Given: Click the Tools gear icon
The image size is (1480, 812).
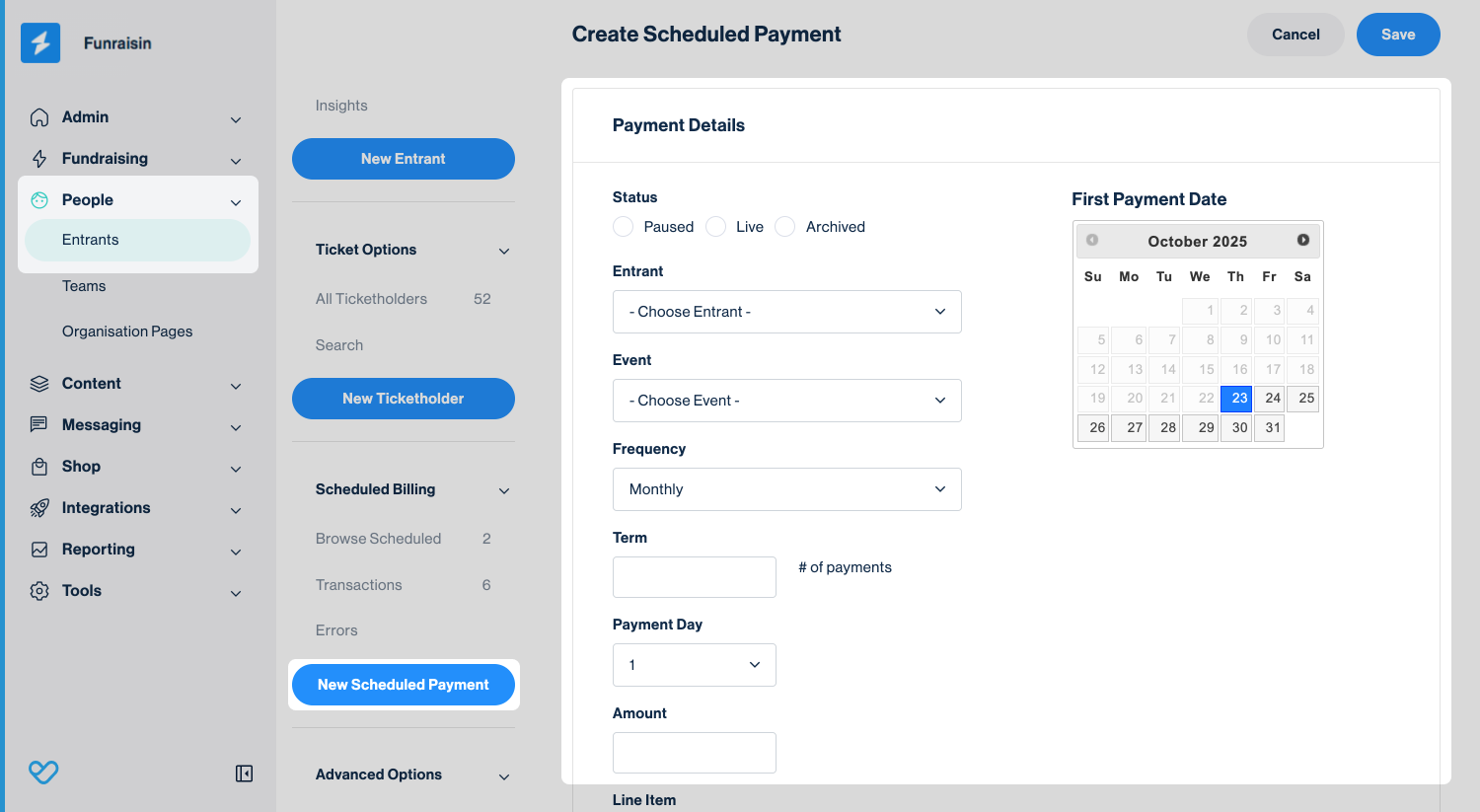Looking at the screenshot, I should [x=39, y=591].
